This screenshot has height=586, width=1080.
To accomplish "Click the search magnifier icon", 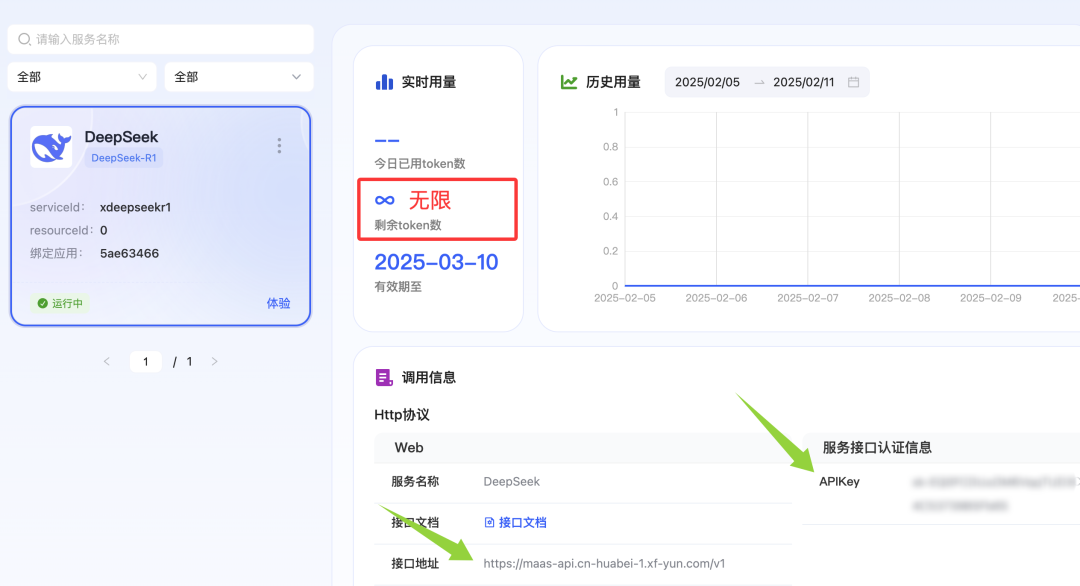I will (24, 39).
